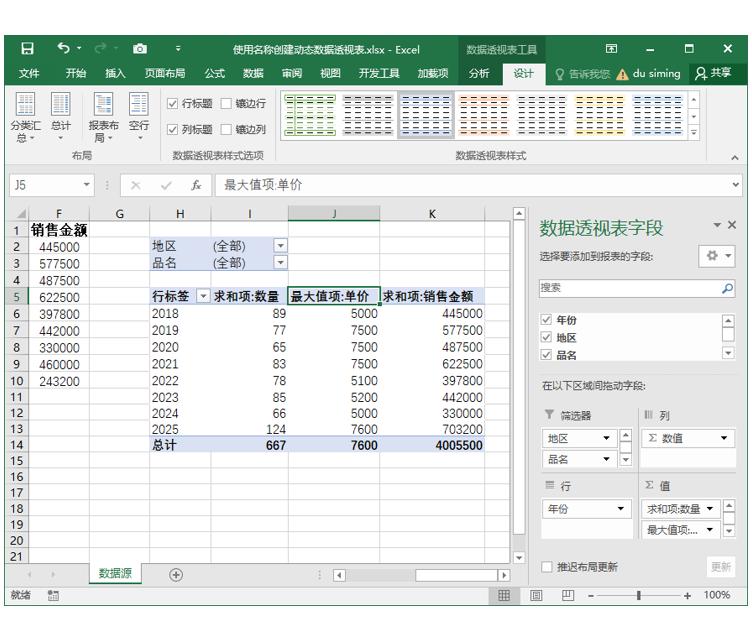
Task: Click the 总计 total 4005500 cell
Action: click(432, 445)
